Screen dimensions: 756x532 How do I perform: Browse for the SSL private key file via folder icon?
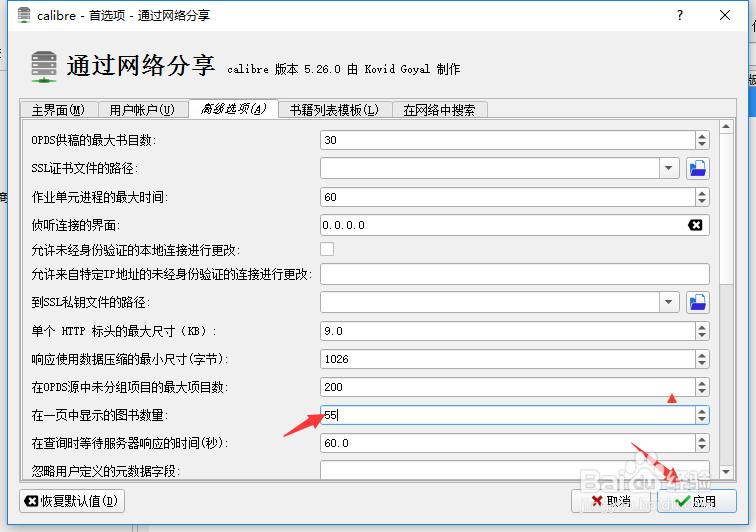point(697,302)
